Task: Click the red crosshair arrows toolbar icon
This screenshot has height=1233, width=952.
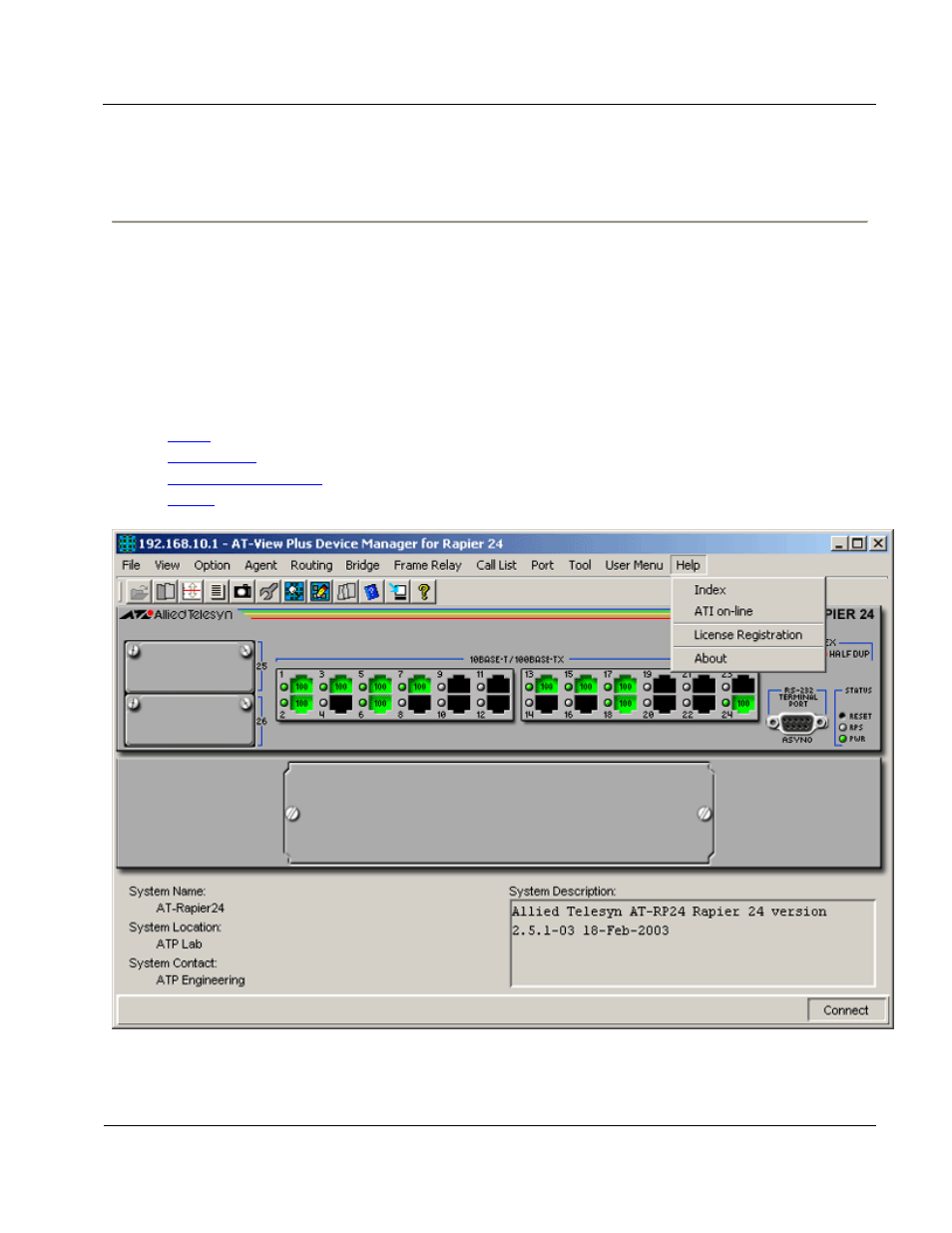Action: click(192, 592)
